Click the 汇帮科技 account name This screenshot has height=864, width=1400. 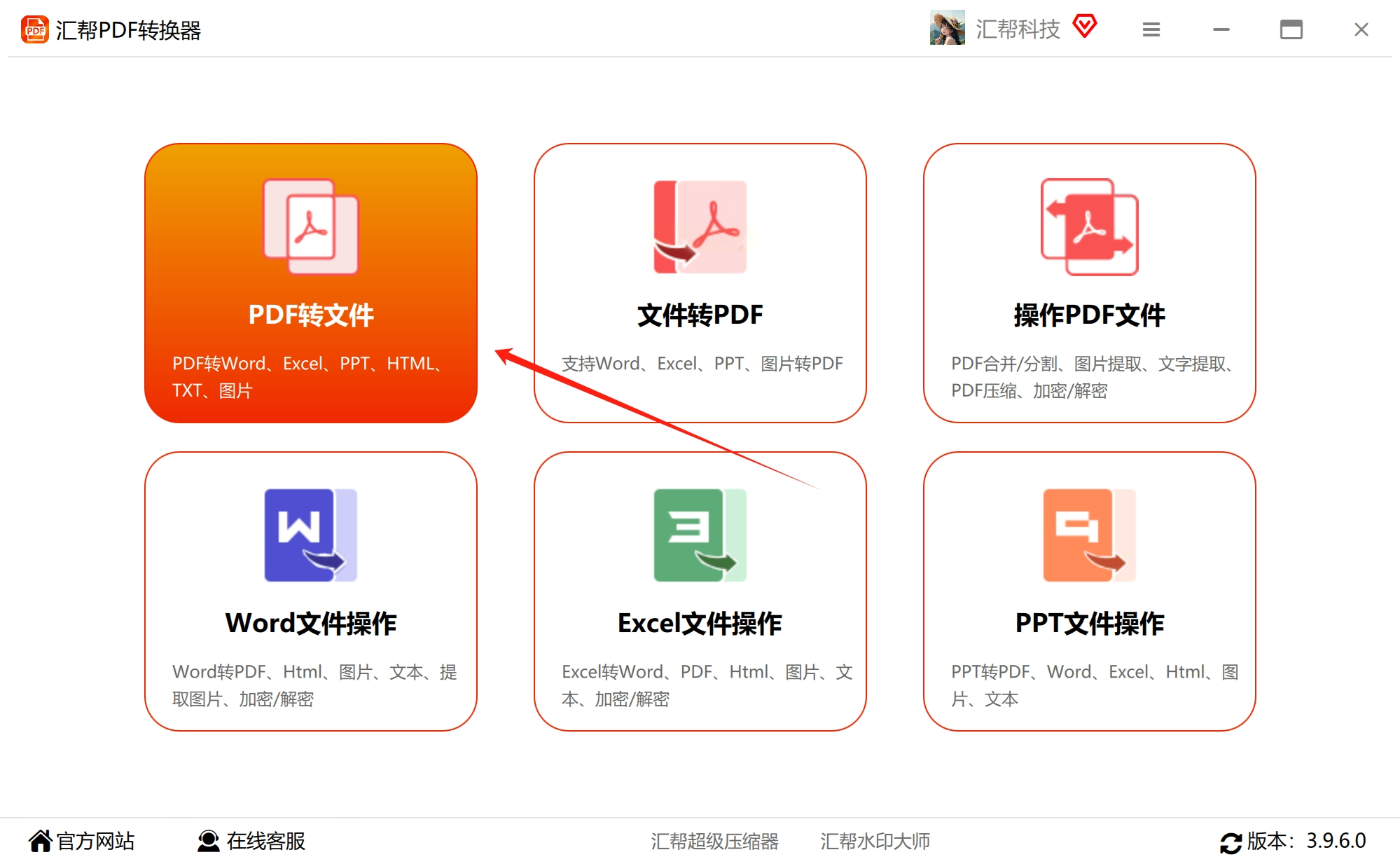(1018, 29)
